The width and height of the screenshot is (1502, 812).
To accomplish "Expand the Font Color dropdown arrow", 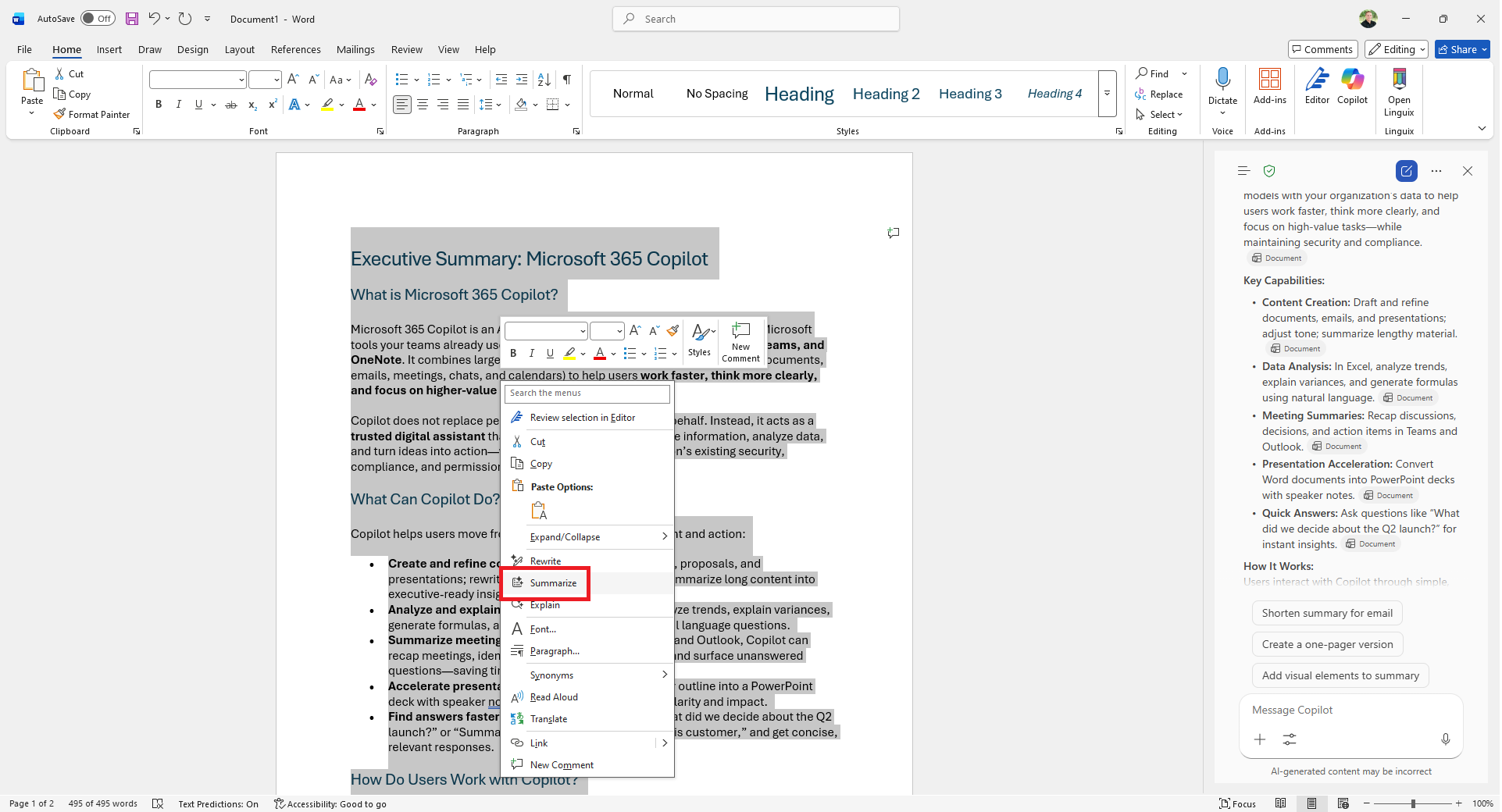I will click(373, 105).
